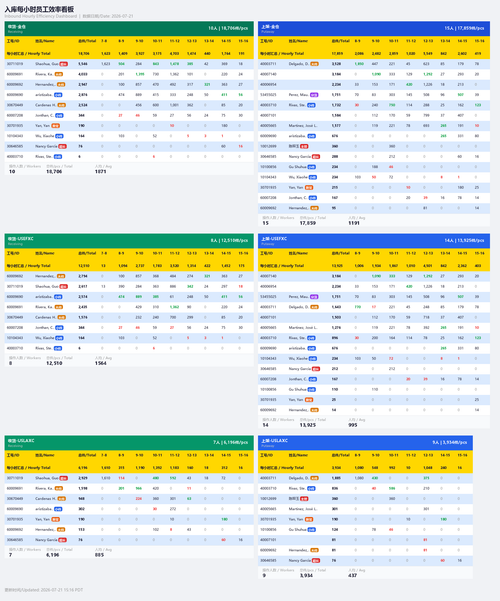The height and width of the screenshot is (601, 500).
Task: Click Delgado, D. in USLAXC Putaway table
Action: (299, 478)
